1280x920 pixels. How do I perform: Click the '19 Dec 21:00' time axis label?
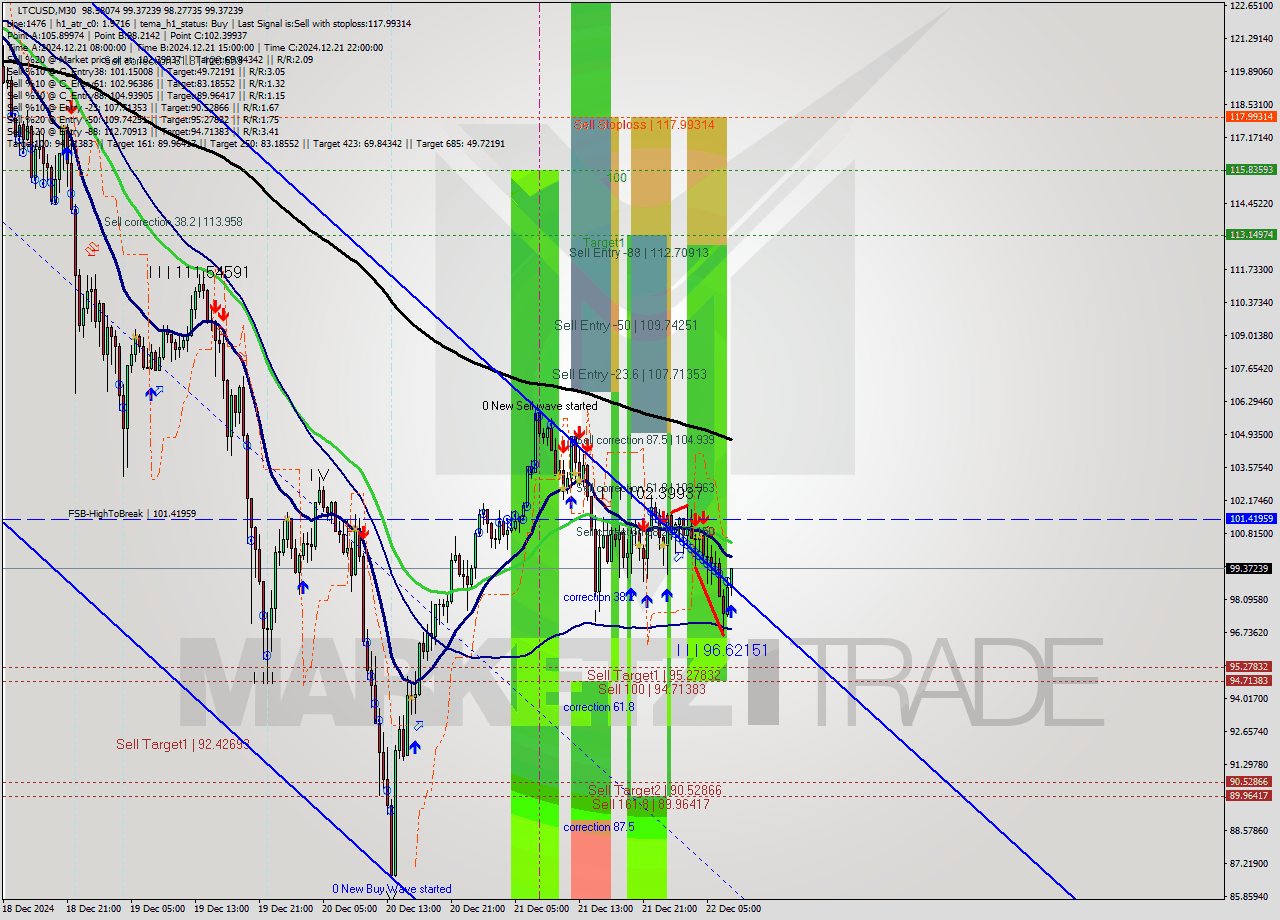point(285,909)
